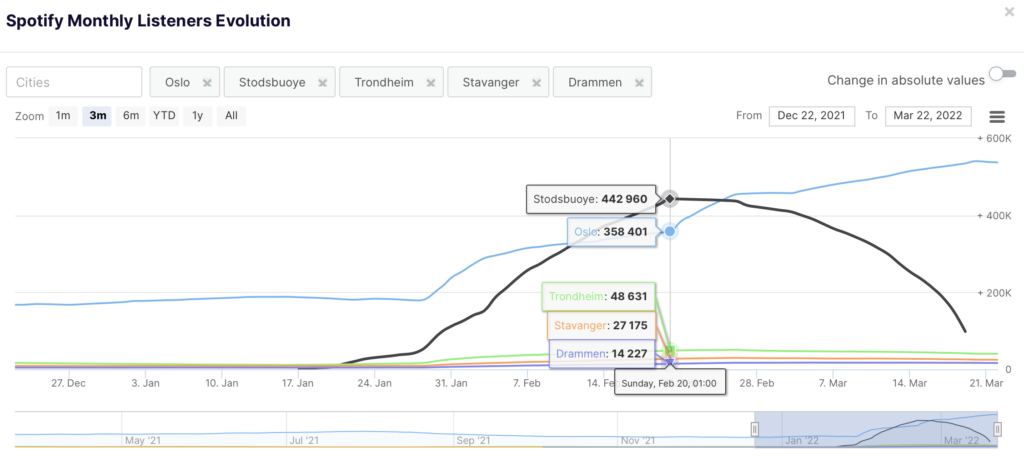The image size is (1024, 463).
Task: Open the chart hamburger export menu
Action: 997,117
